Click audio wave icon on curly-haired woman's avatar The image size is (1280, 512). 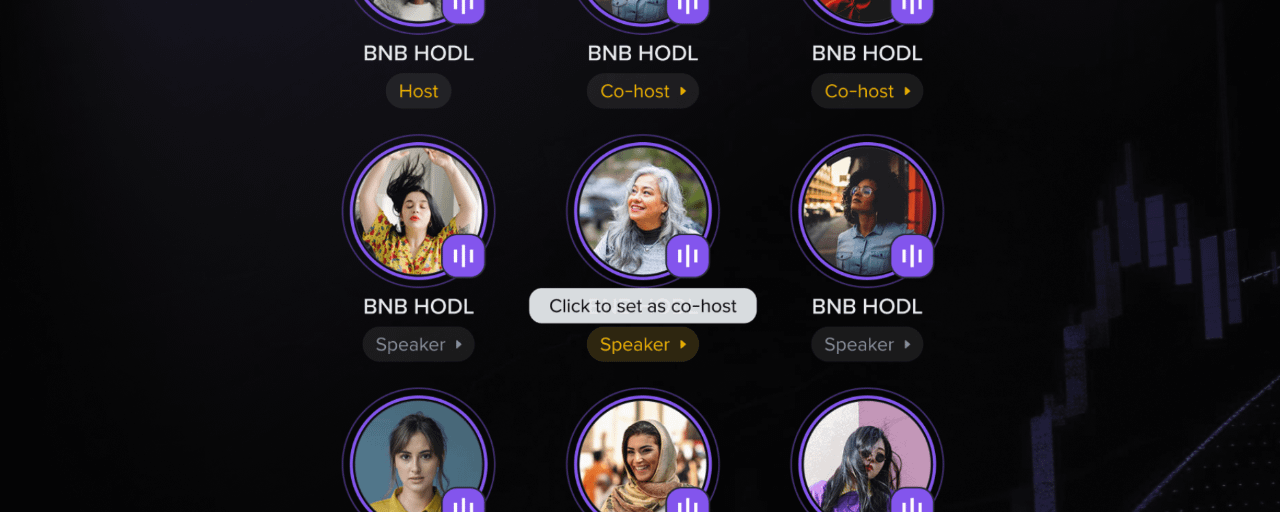coord(912,256)
